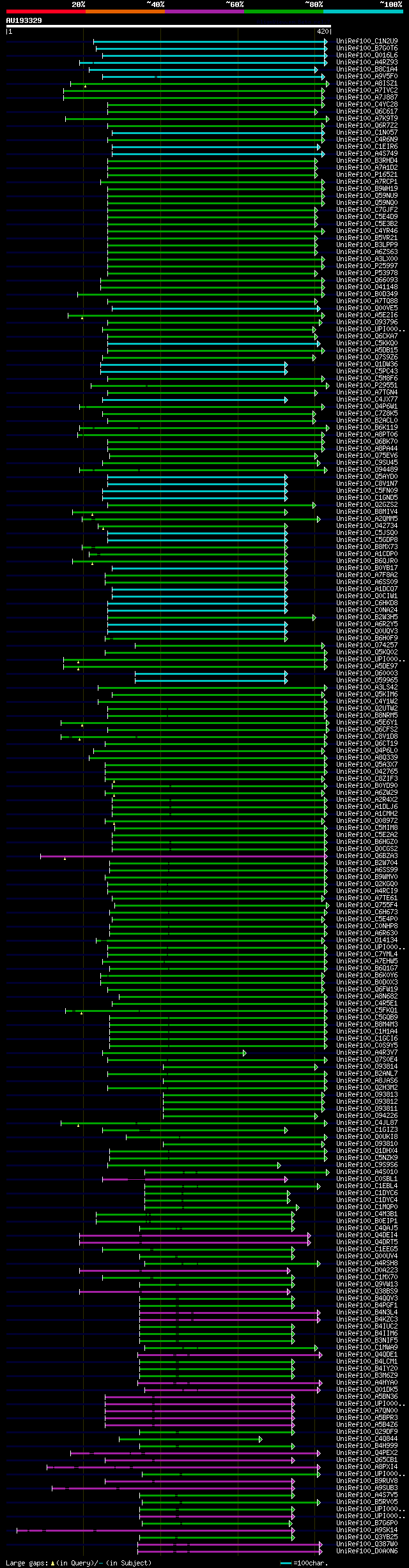Select hit label UniRef100_P29551
Image resolution: width=409 pixels, height=1568 pixels.
click(367, 386)
